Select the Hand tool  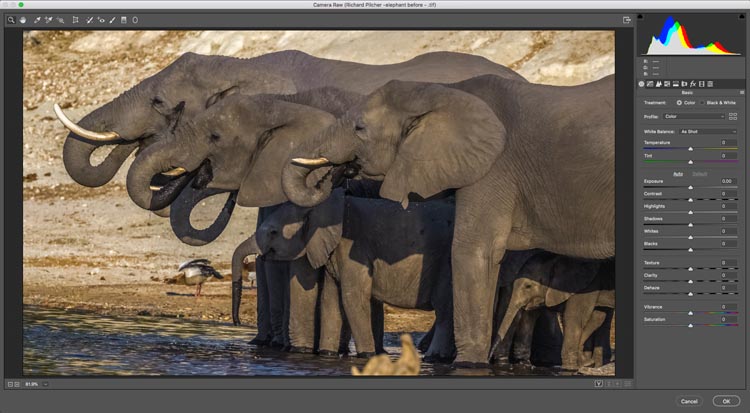[x=22, y=20]
